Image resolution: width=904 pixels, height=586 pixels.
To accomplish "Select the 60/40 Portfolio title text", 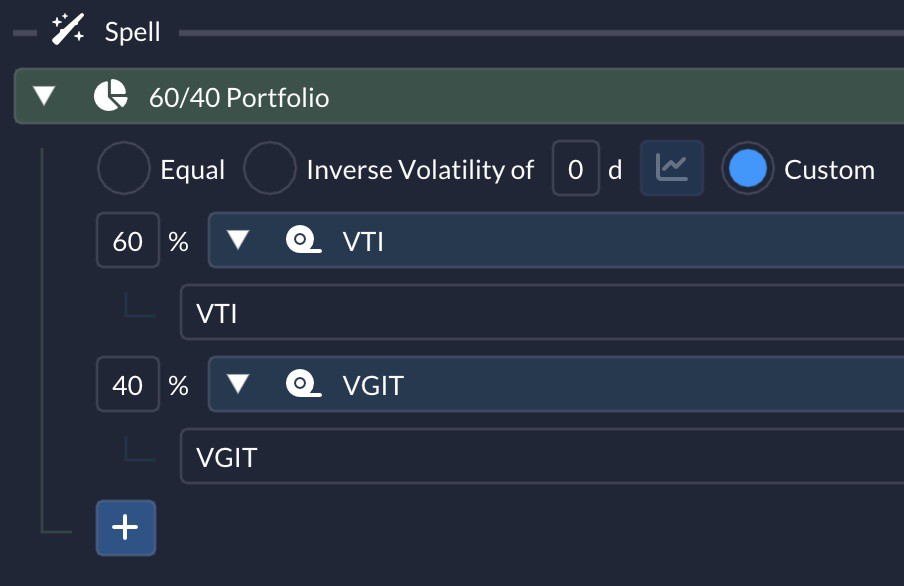I will point(239,97).
